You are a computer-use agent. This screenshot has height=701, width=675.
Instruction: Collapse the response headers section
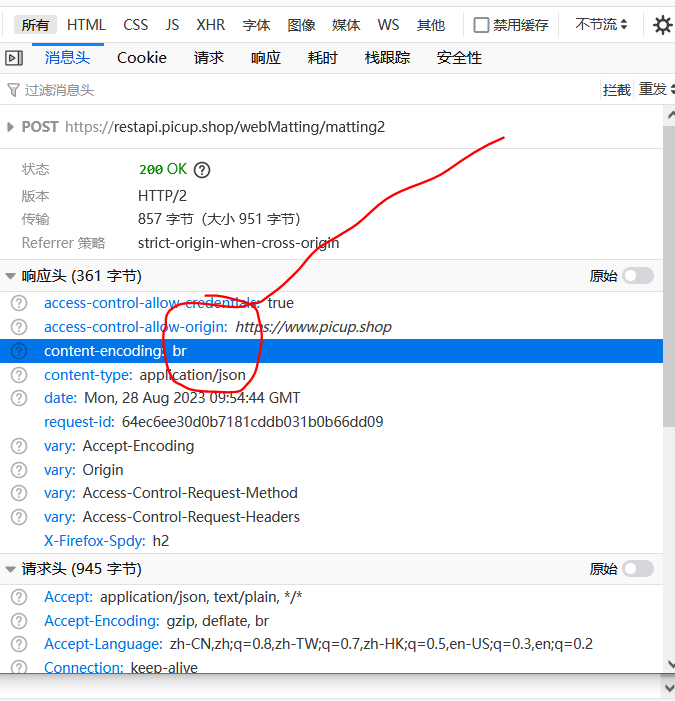point(10,276)
